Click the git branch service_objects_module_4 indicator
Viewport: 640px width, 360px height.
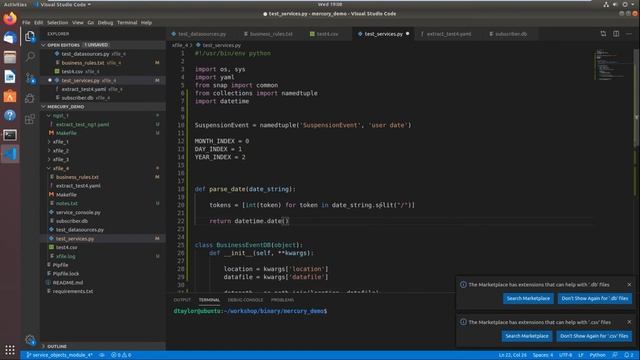click(x=60, y=355)
